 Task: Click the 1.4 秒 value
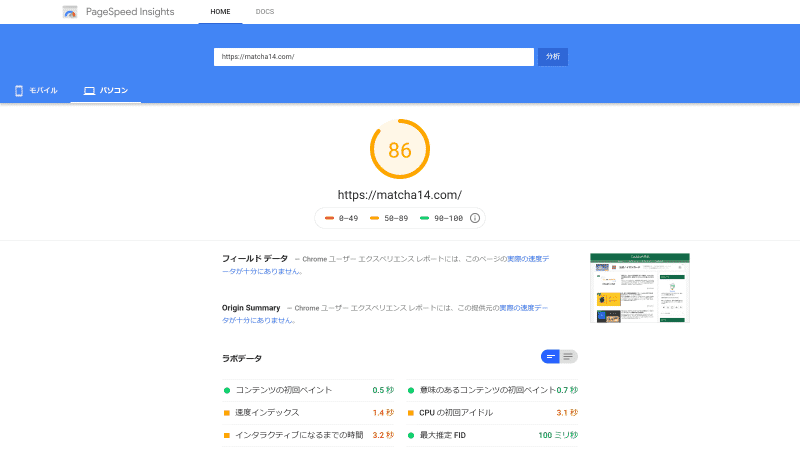tap(383, 413)
